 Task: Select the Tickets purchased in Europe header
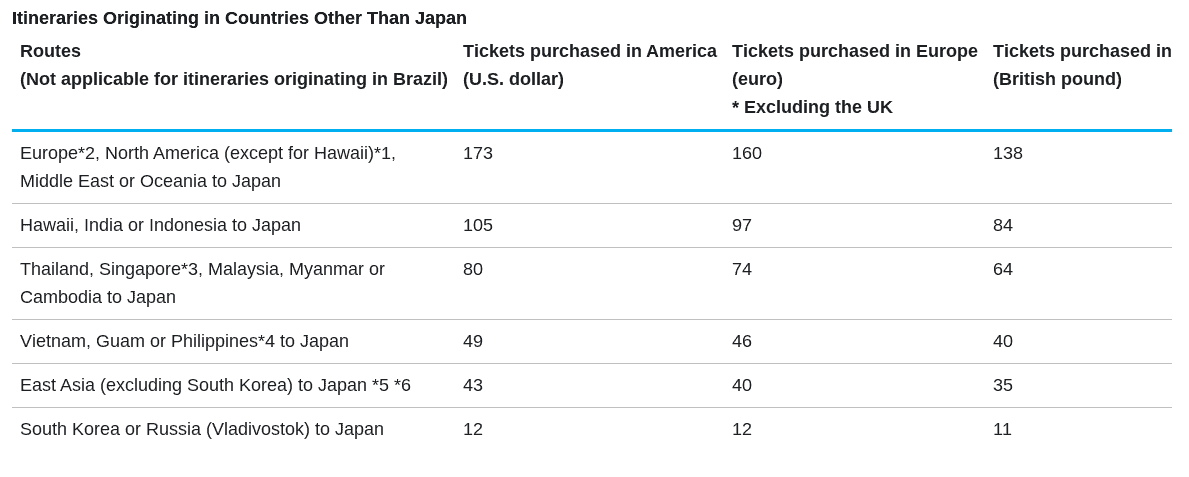[x=854, y=51]
